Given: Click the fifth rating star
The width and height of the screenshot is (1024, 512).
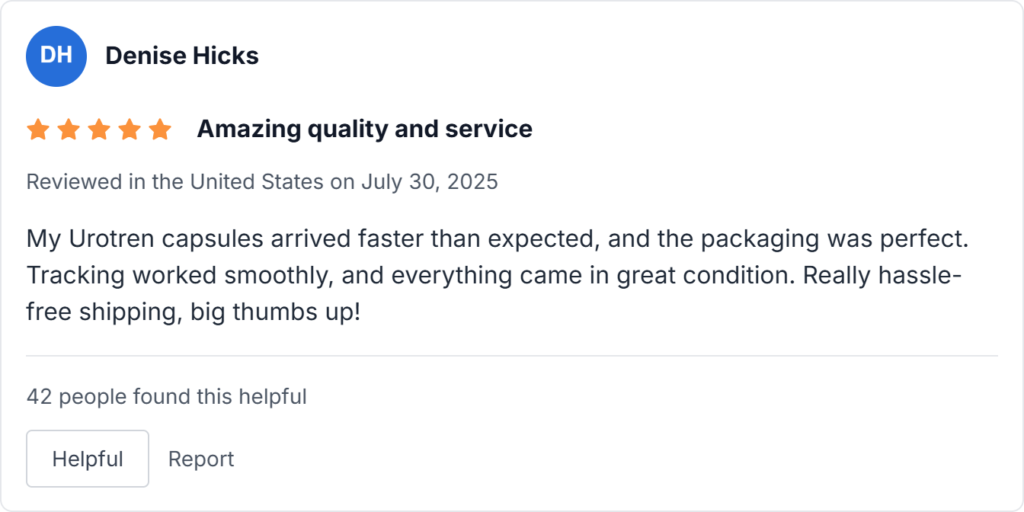Looking at the screenshot, I should tap(160, 129).
